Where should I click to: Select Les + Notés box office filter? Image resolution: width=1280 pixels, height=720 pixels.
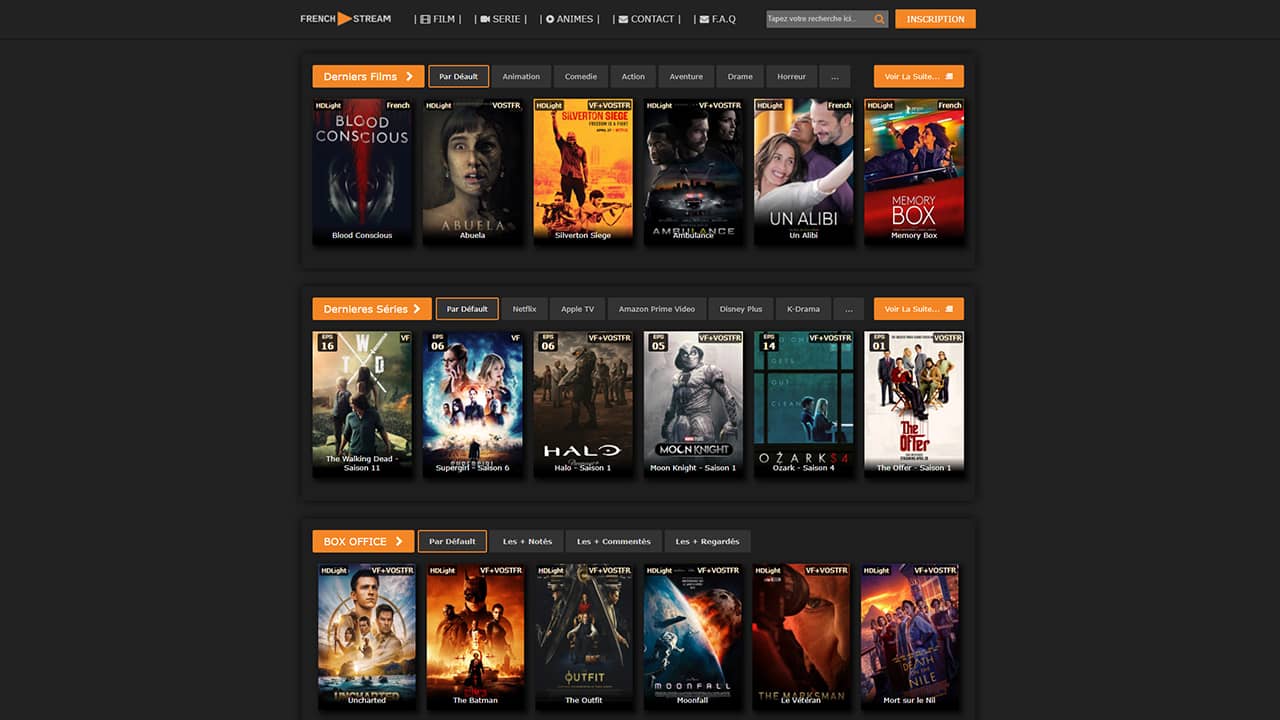pyautogui.click(x=527, y=542)
